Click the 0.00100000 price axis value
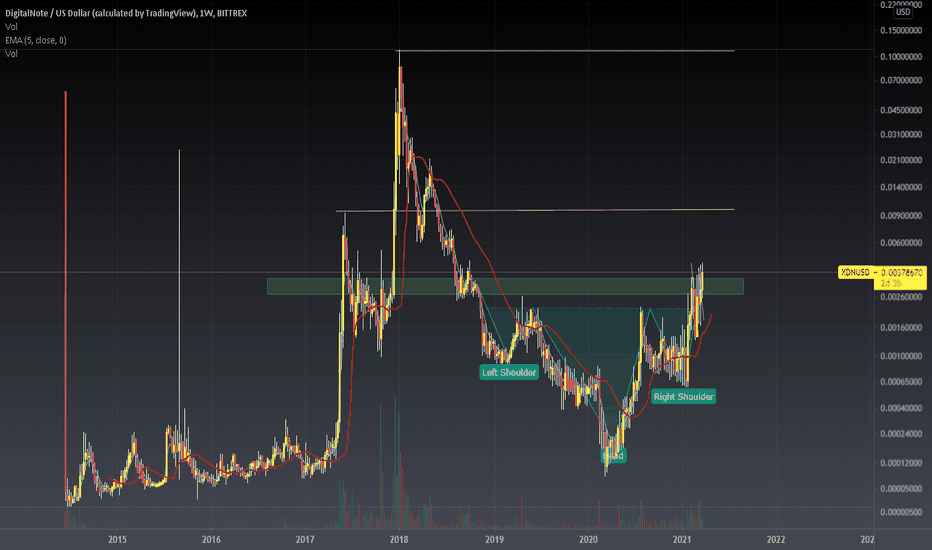 click(901, 356)
